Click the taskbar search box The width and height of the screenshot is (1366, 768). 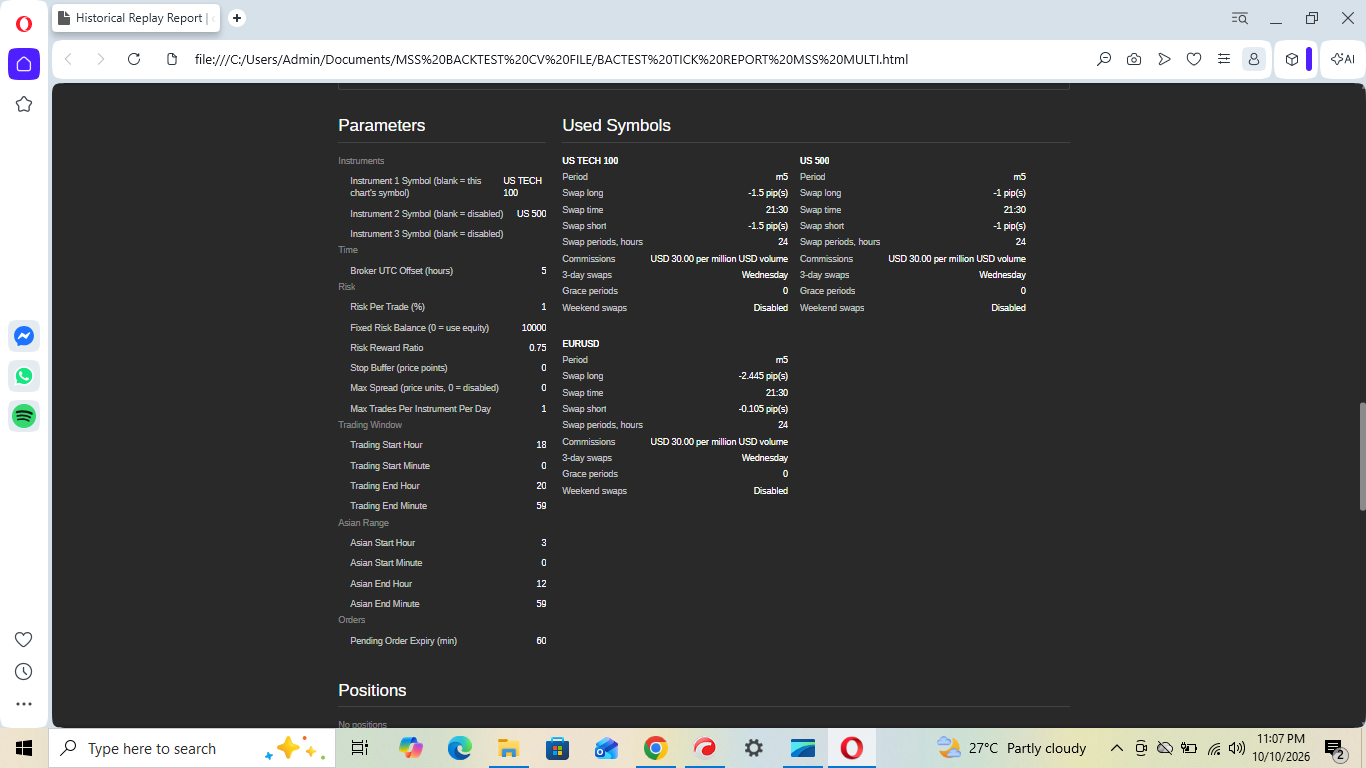coord(190,748)
